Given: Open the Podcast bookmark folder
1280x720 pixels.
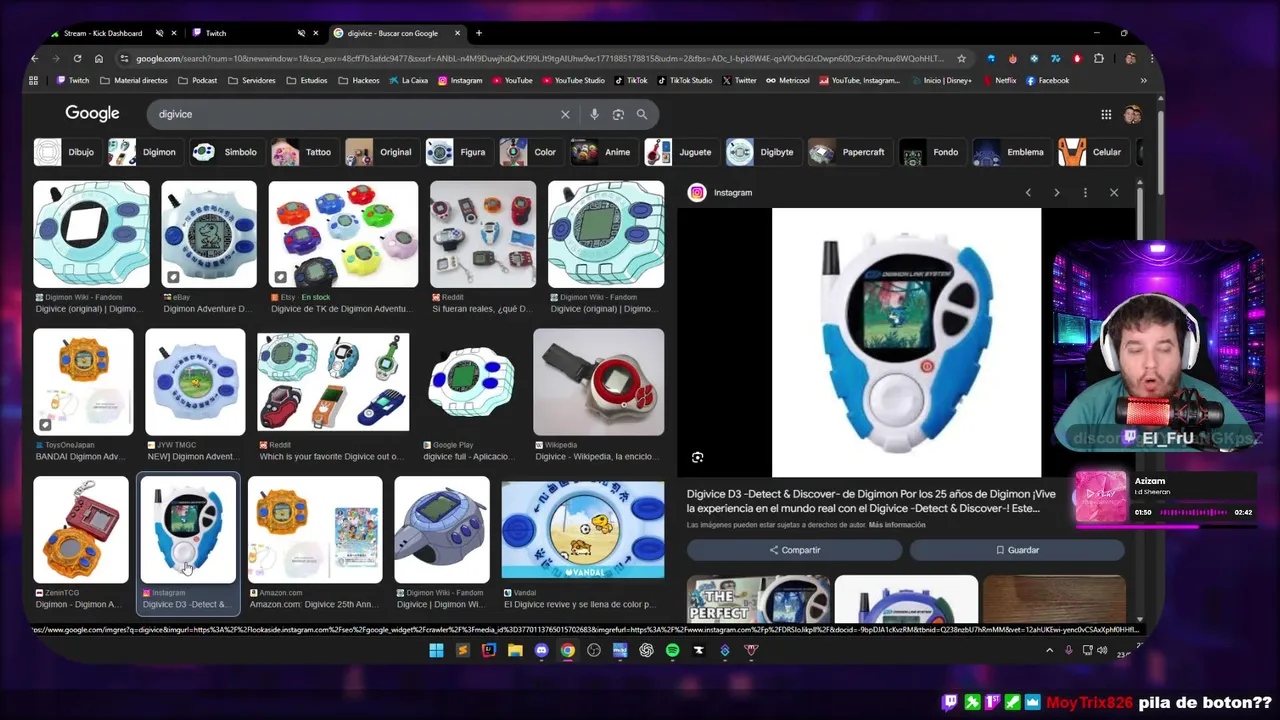Looking at the screenshot, I should [x=197, y=80].
